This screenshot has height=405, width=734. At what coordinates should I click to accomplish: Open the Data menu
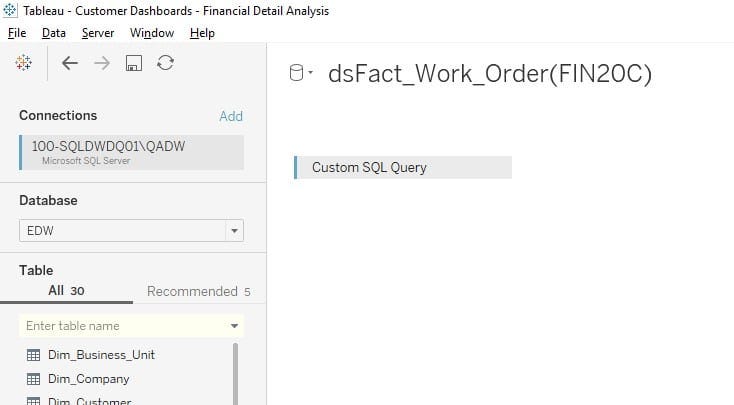coord(54,33)
